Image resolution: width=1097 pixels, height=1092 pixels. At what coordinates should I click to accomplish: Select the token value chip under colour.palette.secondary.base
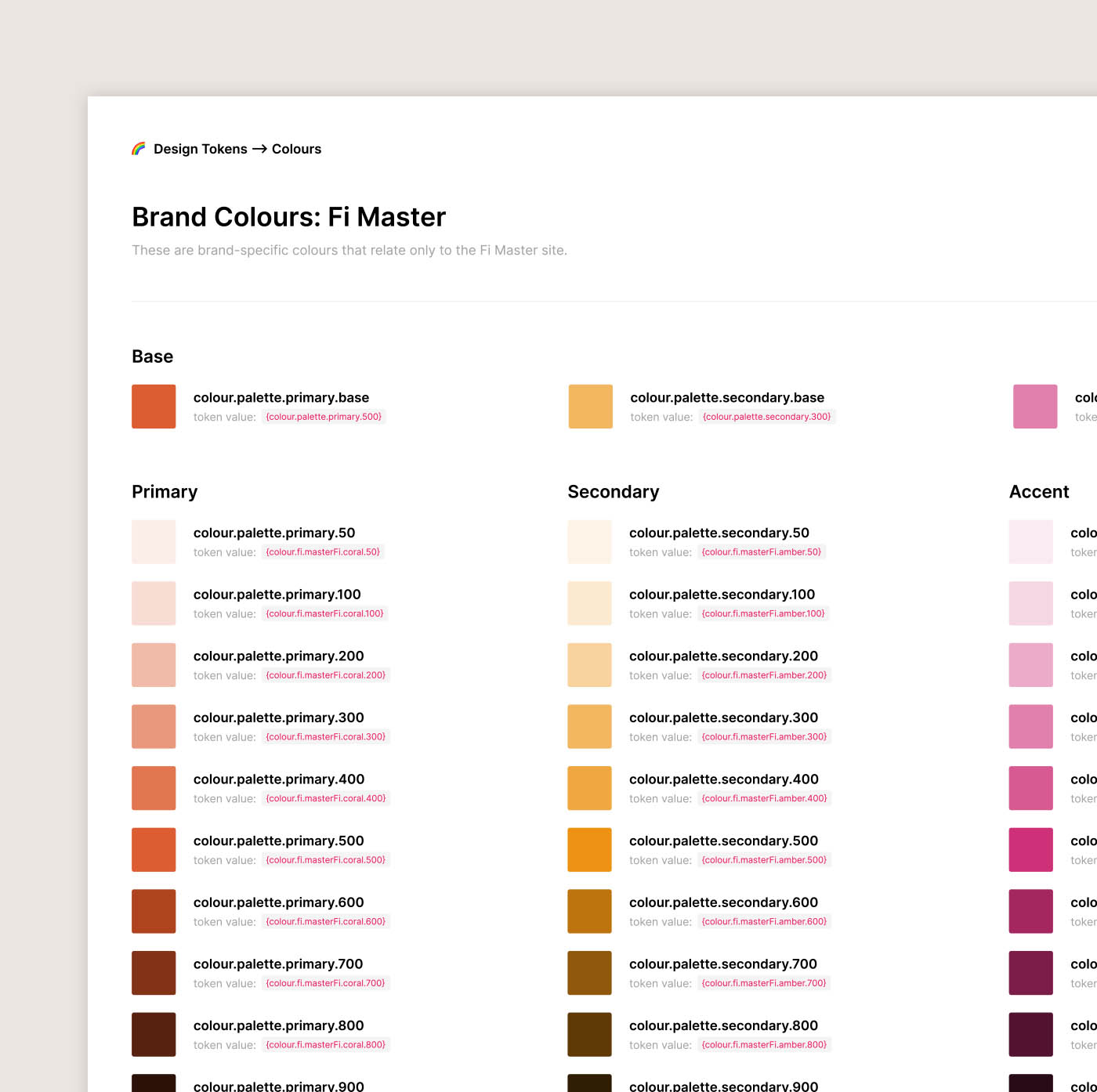coord(767,417)
